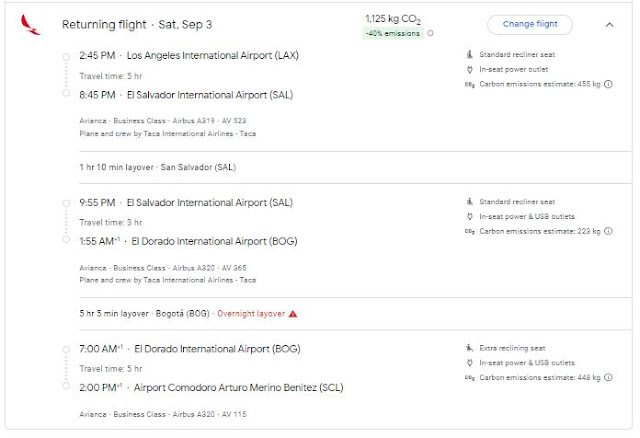Click the In-seat power outlet plug icon
This screenshot has width=640, height=438.
point(470,70)
